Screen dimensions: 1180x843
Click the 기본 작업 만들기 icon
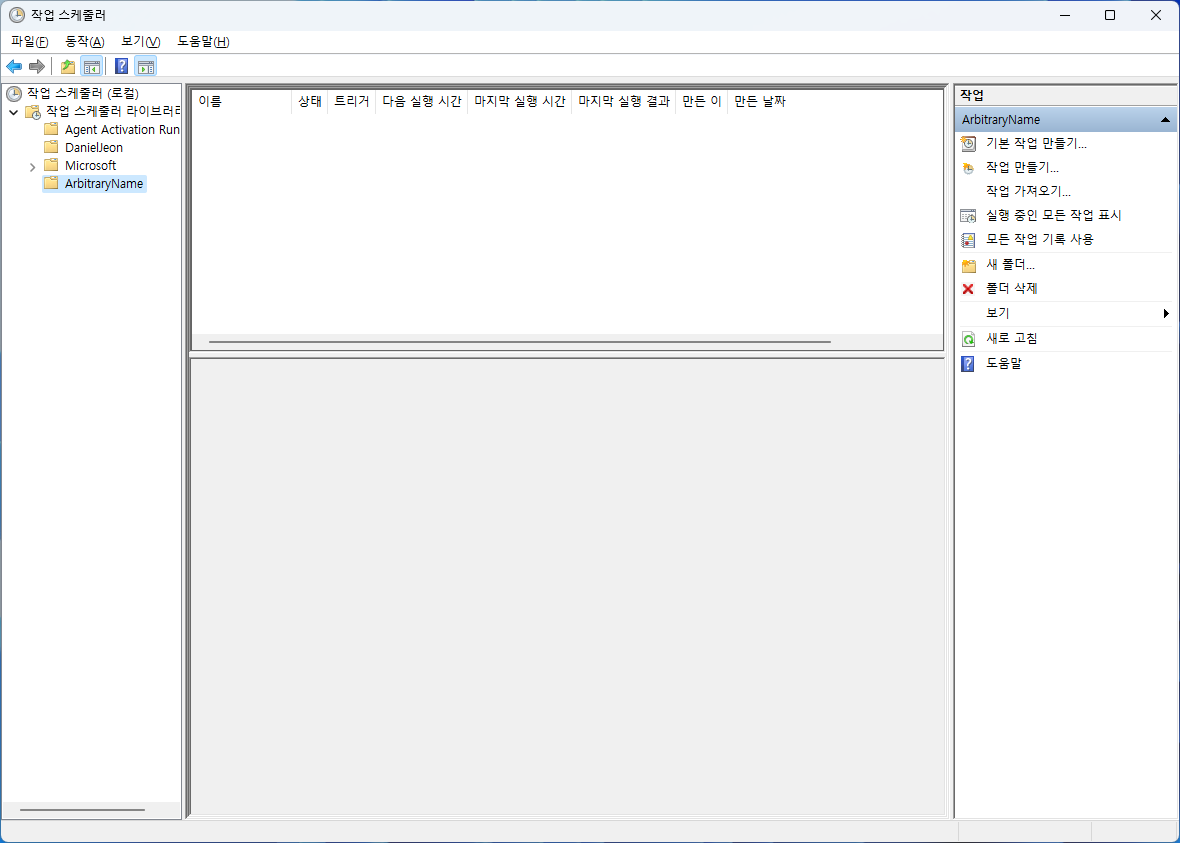(x=969, y=143)
